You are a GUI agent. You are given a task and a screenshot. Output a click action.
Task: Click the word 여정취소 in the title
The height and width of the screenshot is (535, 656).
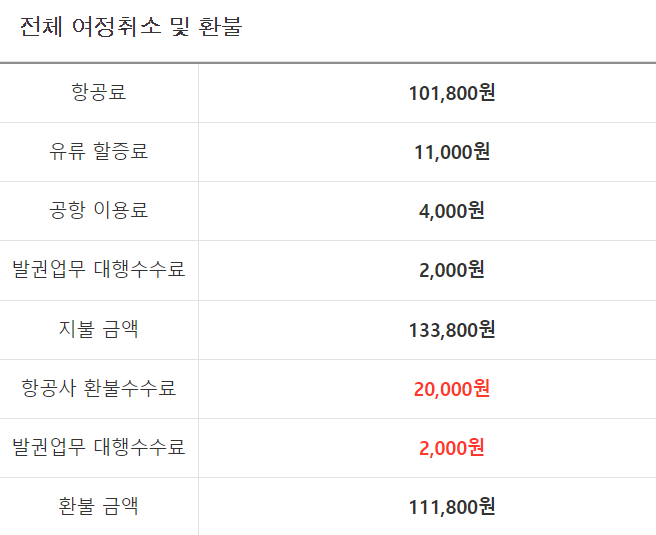click(x=117, y=27)
